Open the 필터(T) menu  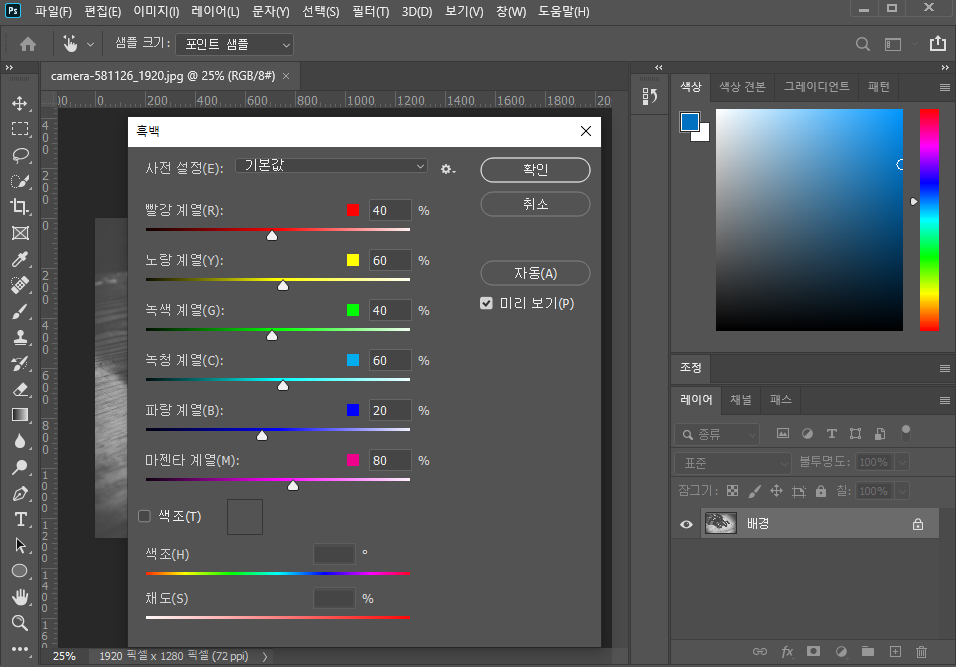(371, 12)
